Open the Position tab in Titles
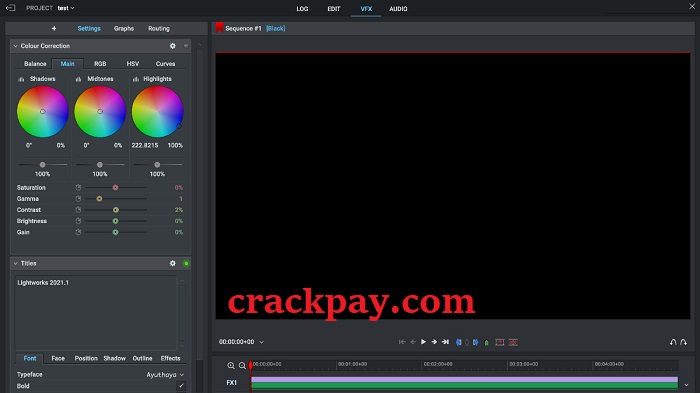Image resolution: width=700 pixels, height=393 pixels. click(x=86, y=358)
